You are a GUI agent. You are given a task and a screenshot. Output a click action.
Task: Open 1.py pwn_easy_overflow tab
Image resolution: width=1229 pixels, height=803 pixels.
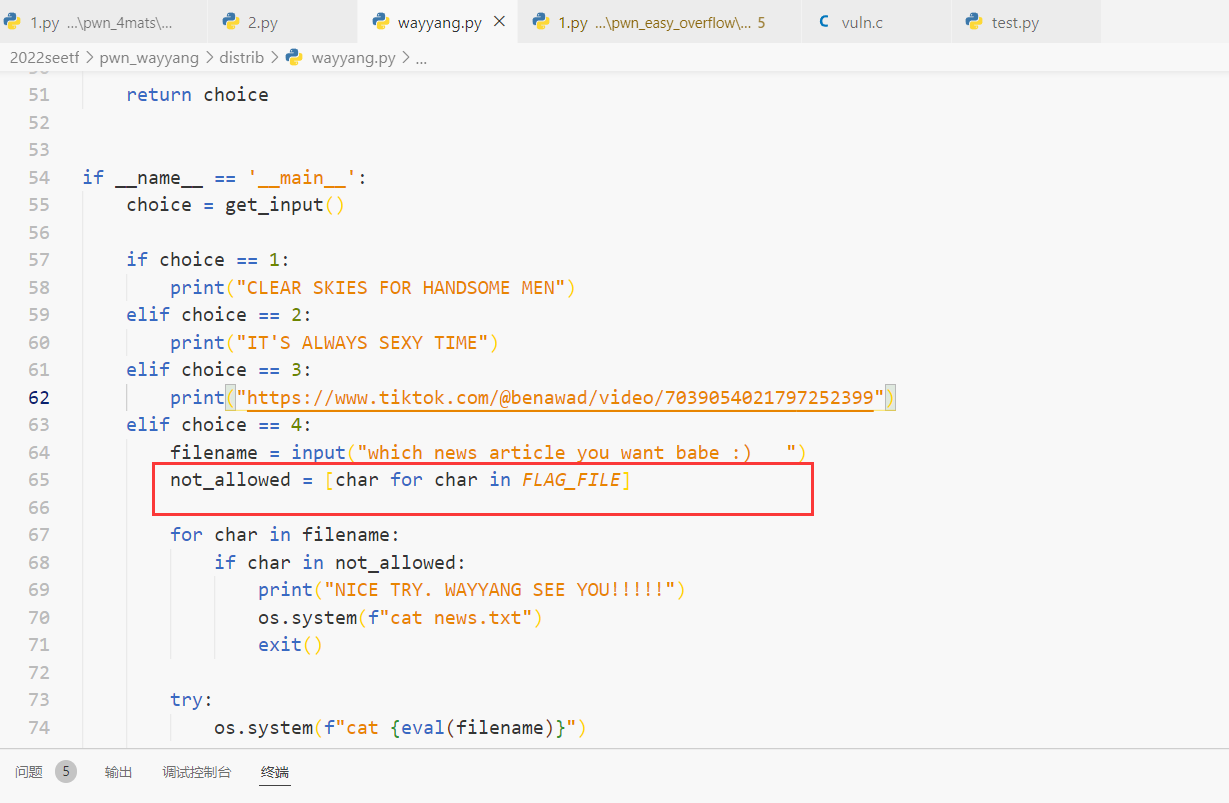tap(661, 22)
